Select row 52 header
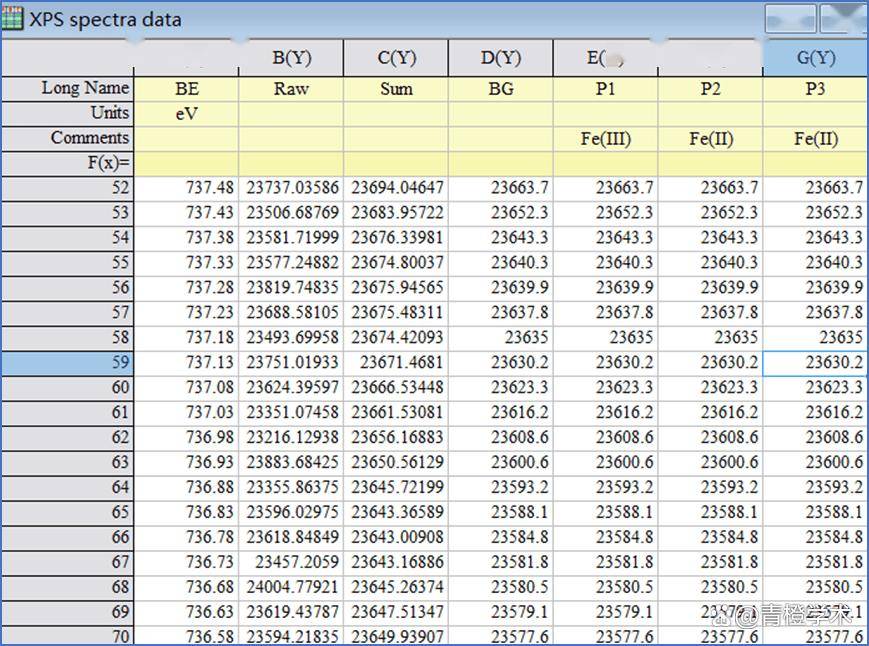Screen dimensions: 869x646 click(67, 188)
